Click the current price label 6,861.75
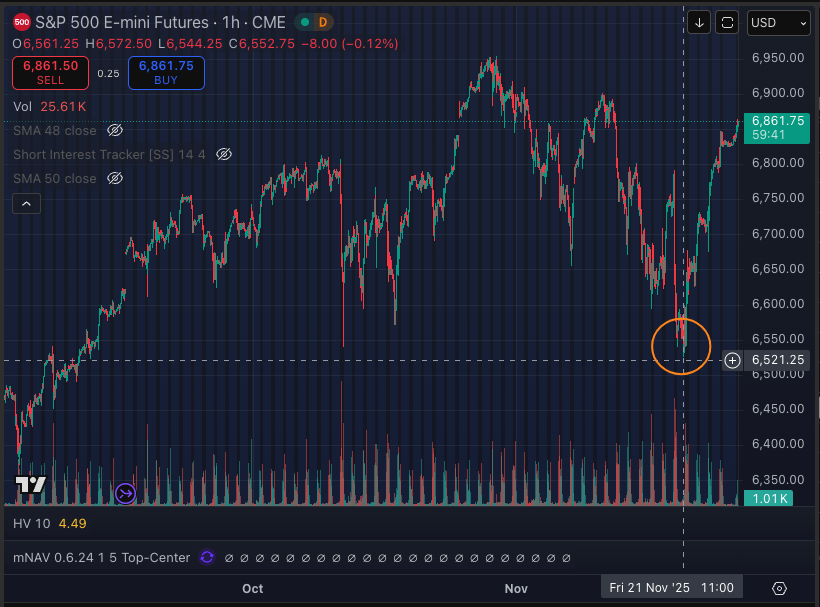This screenshot has width=820, height=607. 777,128
